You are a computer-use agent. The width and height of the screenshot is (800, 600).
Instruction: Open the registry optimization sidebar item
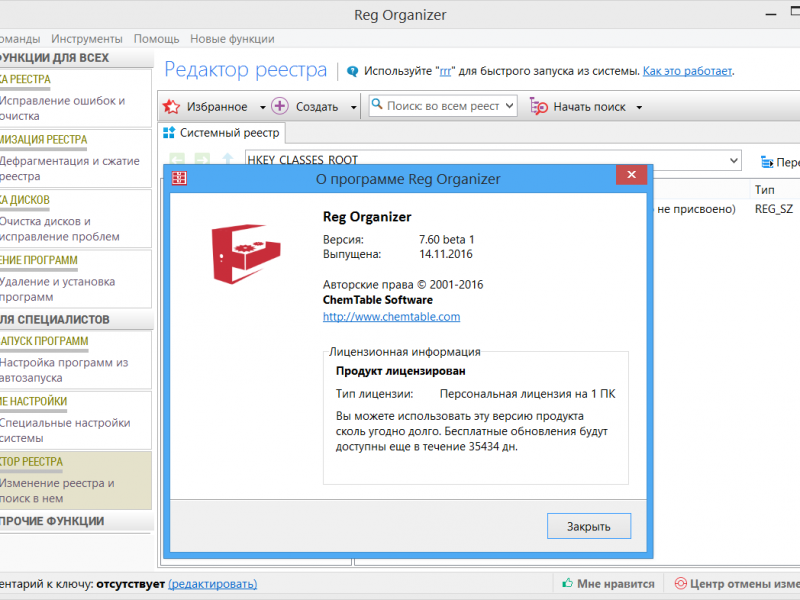click(76, 158)
